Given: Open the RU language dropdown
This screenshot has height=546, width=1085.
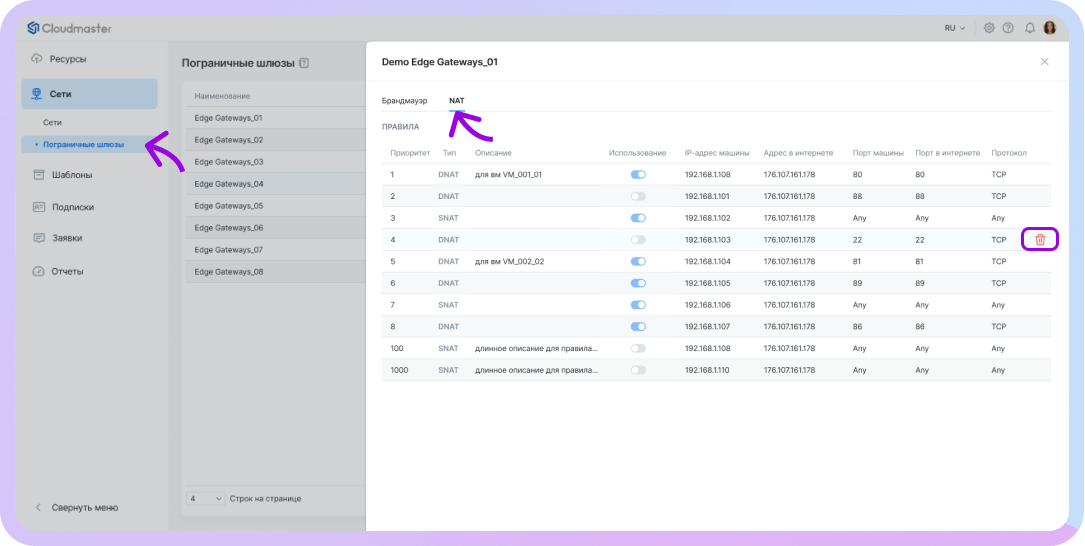Looking at the screenshot, I should (x=954, y=28).
